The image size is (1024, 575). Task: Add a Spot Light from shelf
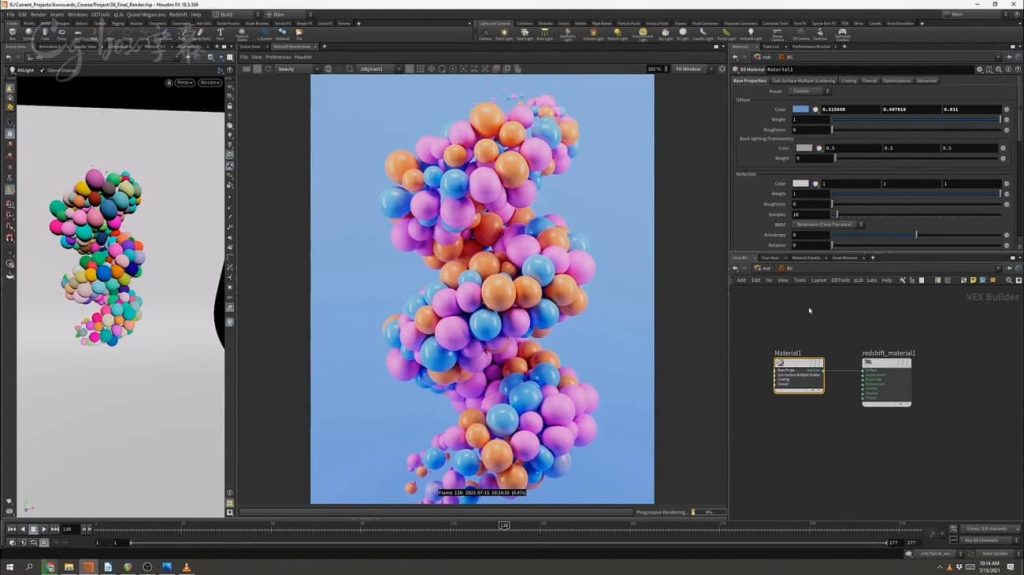click(x=524, y=34)
